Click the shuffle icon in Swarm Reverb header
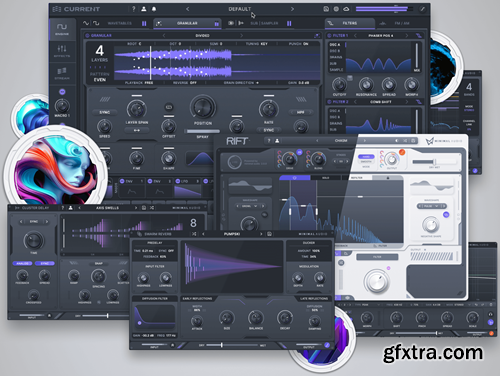Image resolution: width=500 pixels, height=376 pixels. point(194,234)
